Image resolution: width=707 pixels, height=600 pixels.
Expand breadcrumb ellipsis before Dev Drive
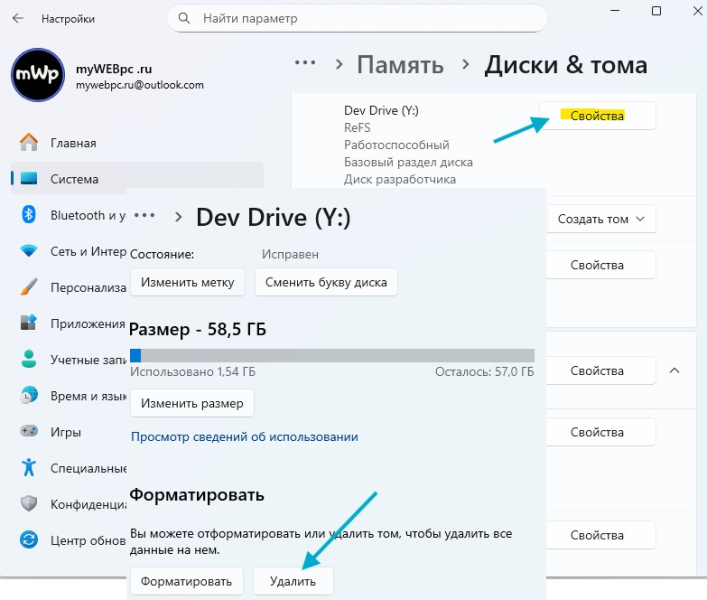point(144,215)
